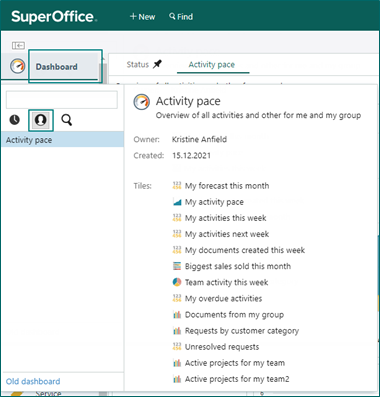Click the Activity pace preview heading
380x397 pixels.
coord(188,101)
